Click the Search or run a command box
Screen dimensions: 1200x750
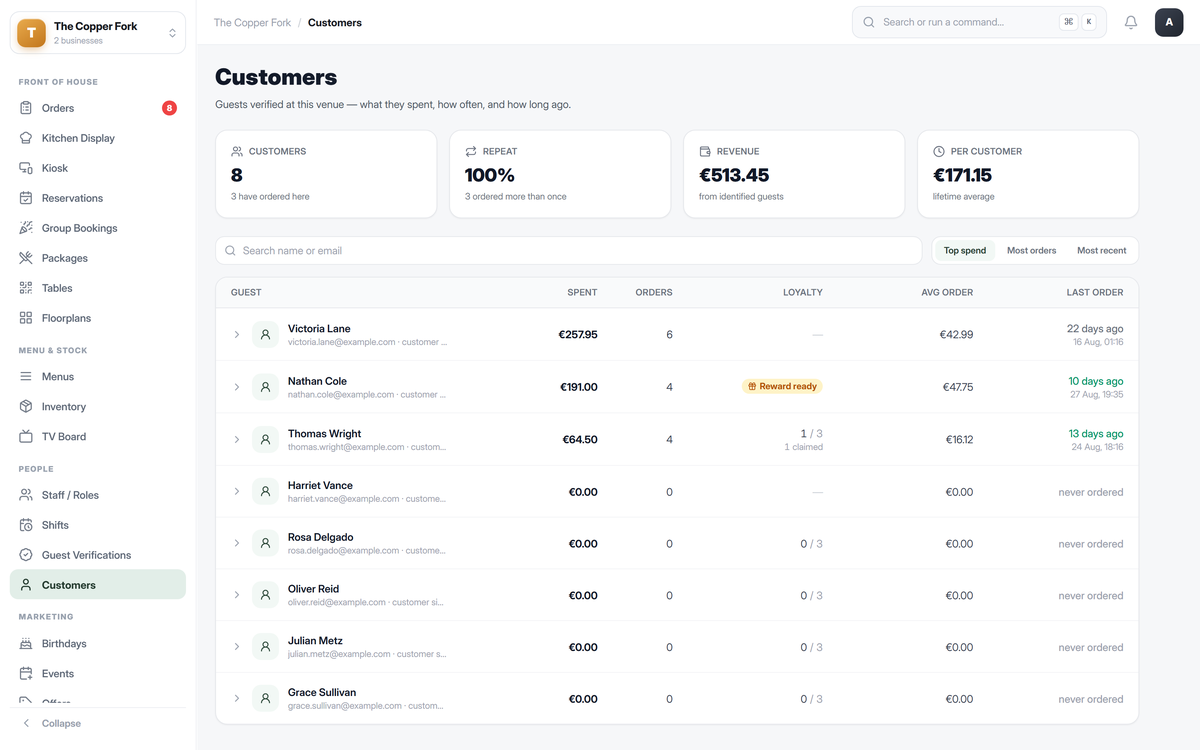pyautogui.click(x=979, y=22)
